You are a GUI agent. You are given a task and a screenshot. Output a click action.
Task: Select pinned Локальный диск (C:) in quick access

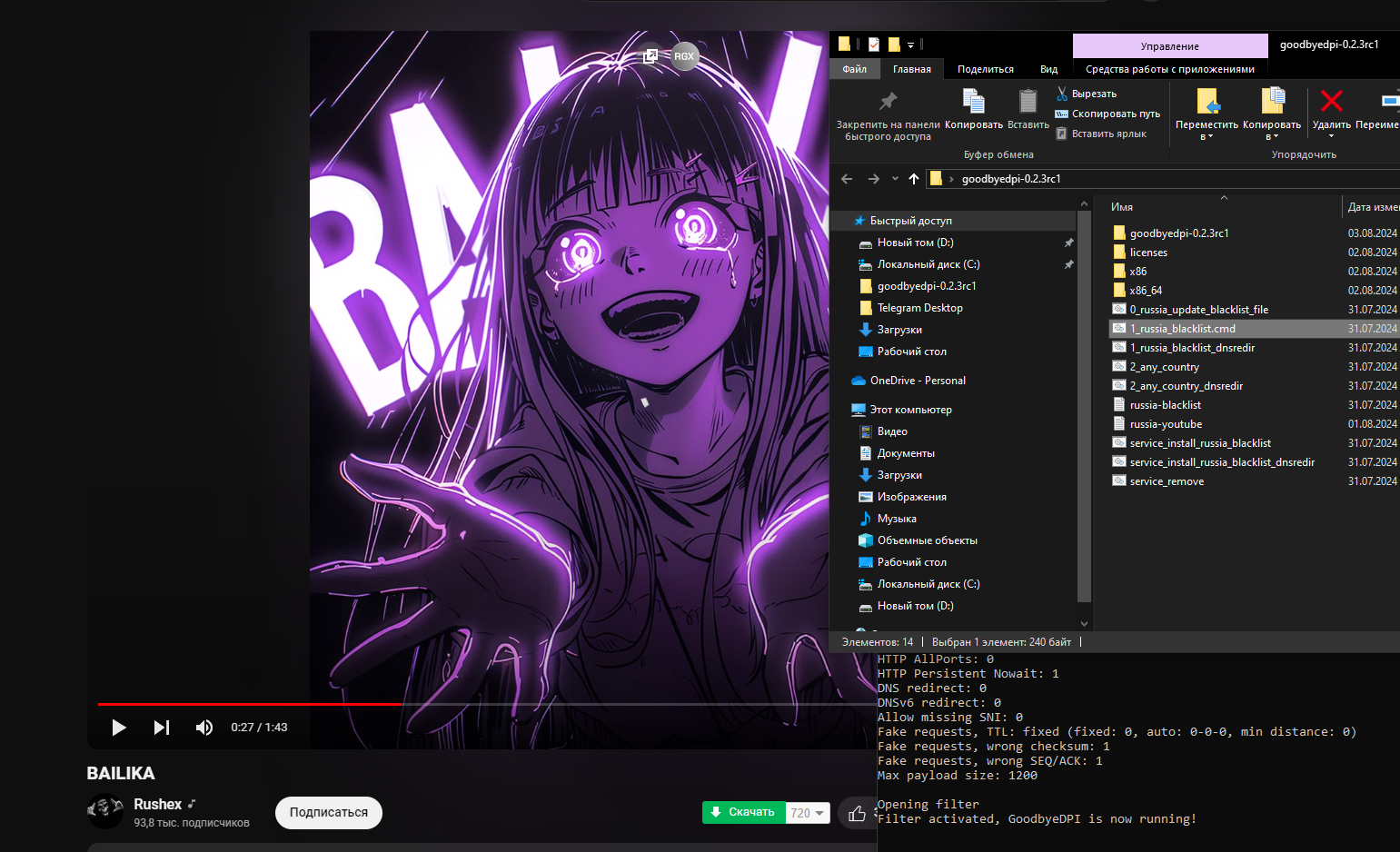tap(928, 264)
